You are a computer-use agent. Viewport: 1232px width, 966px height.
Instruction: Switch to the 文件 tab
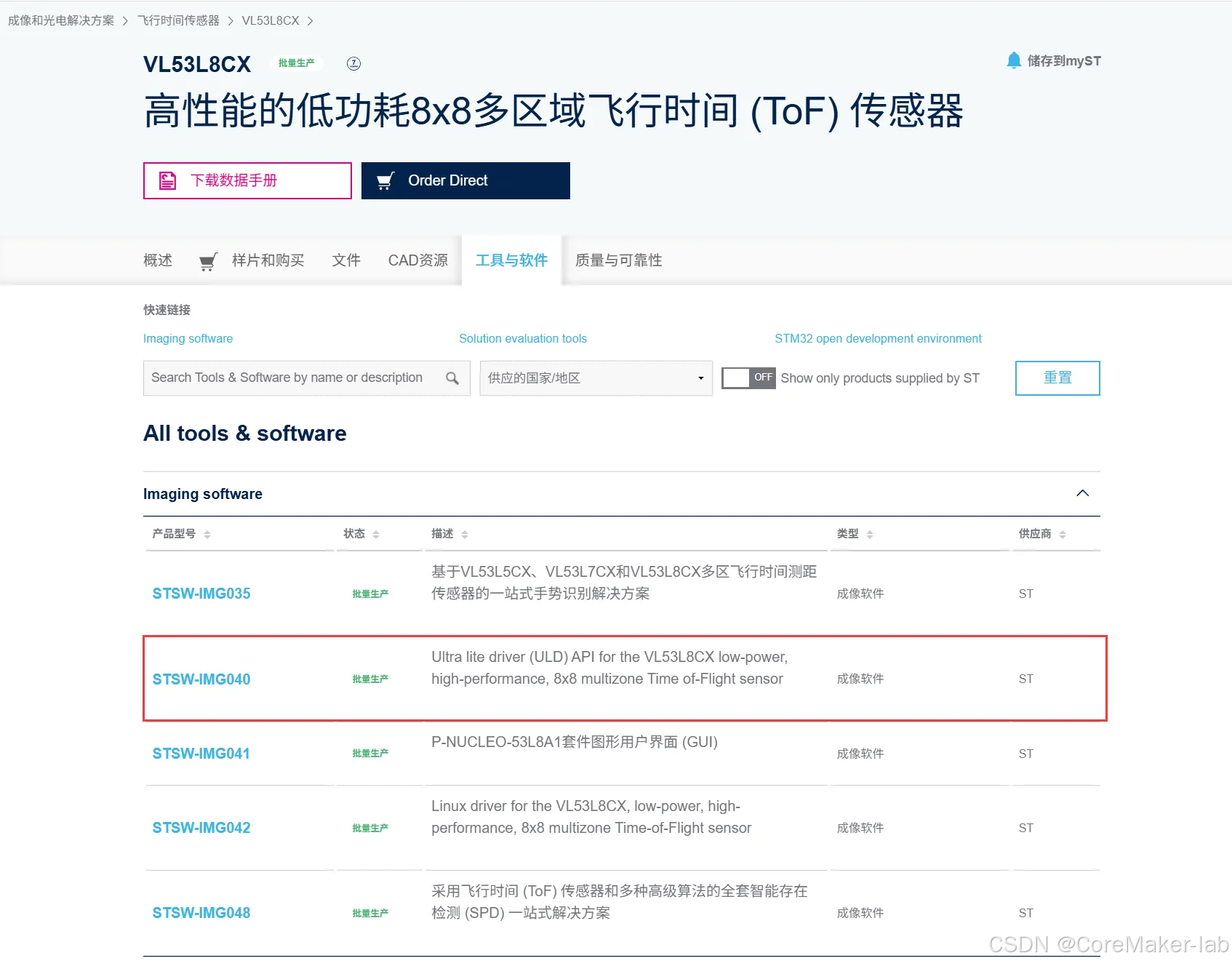pos(346,260)
